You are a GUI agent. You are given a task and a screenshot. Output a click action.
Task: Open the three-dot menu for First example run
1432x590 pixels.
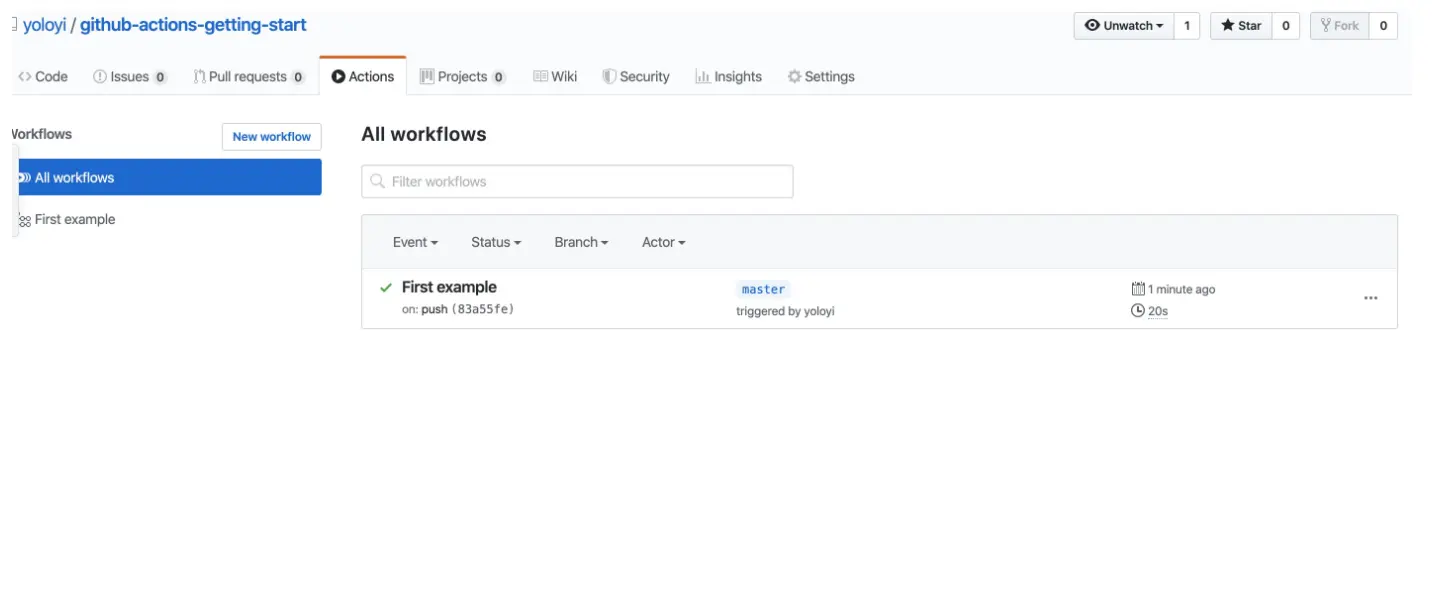click(x=1370, y=298)
